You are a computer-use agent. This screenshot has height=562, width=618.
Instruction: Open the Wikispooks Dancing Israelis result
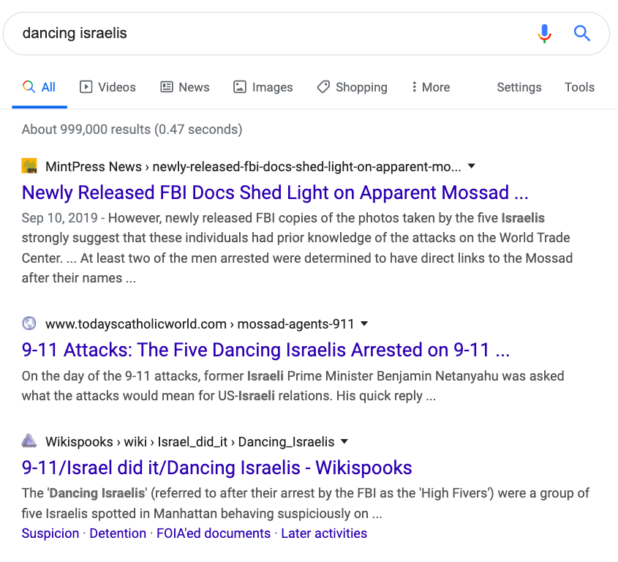(217, 467)
